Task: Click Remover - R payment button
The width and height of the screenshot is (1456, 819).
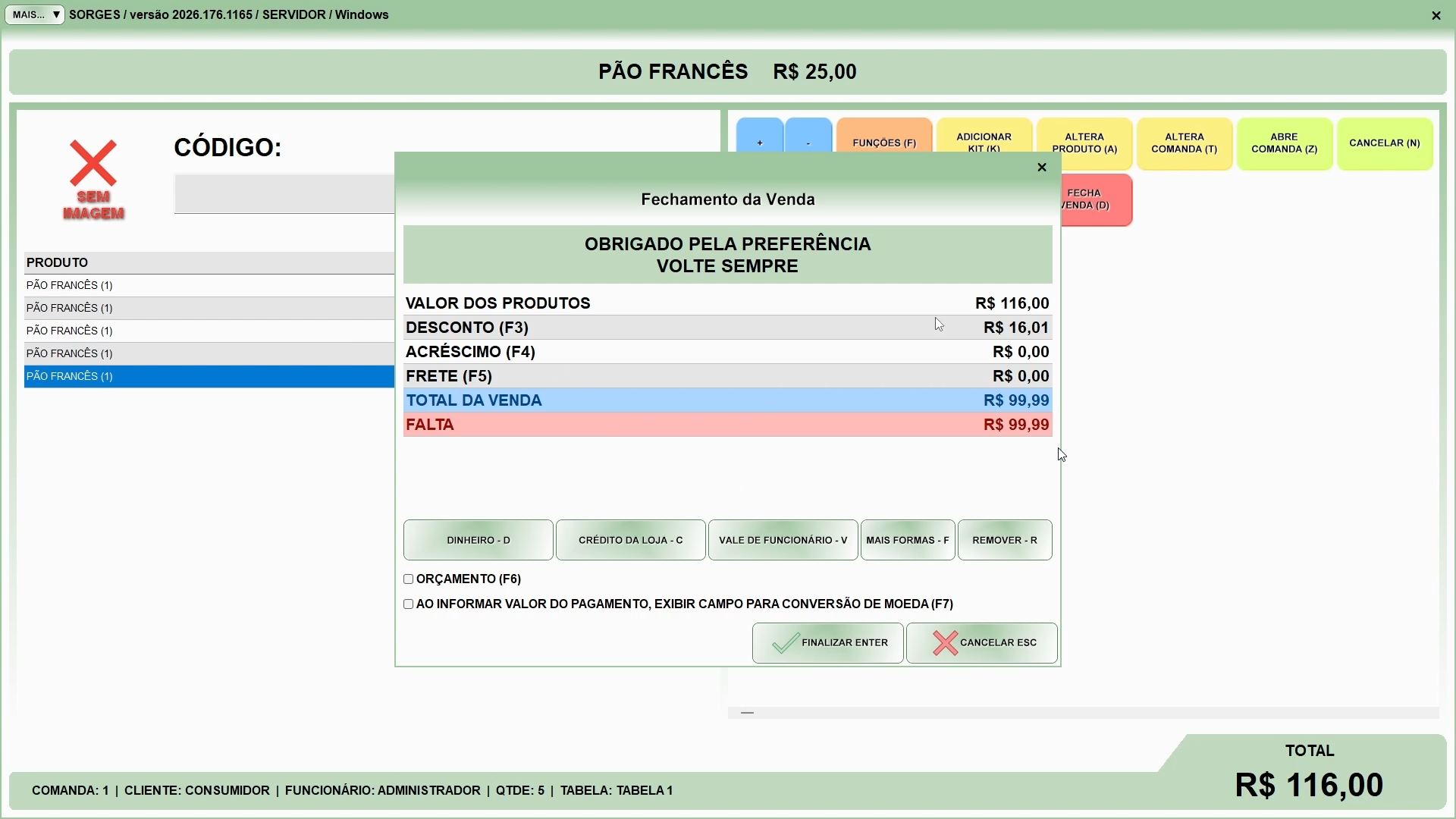Action: coord(1004,540)
